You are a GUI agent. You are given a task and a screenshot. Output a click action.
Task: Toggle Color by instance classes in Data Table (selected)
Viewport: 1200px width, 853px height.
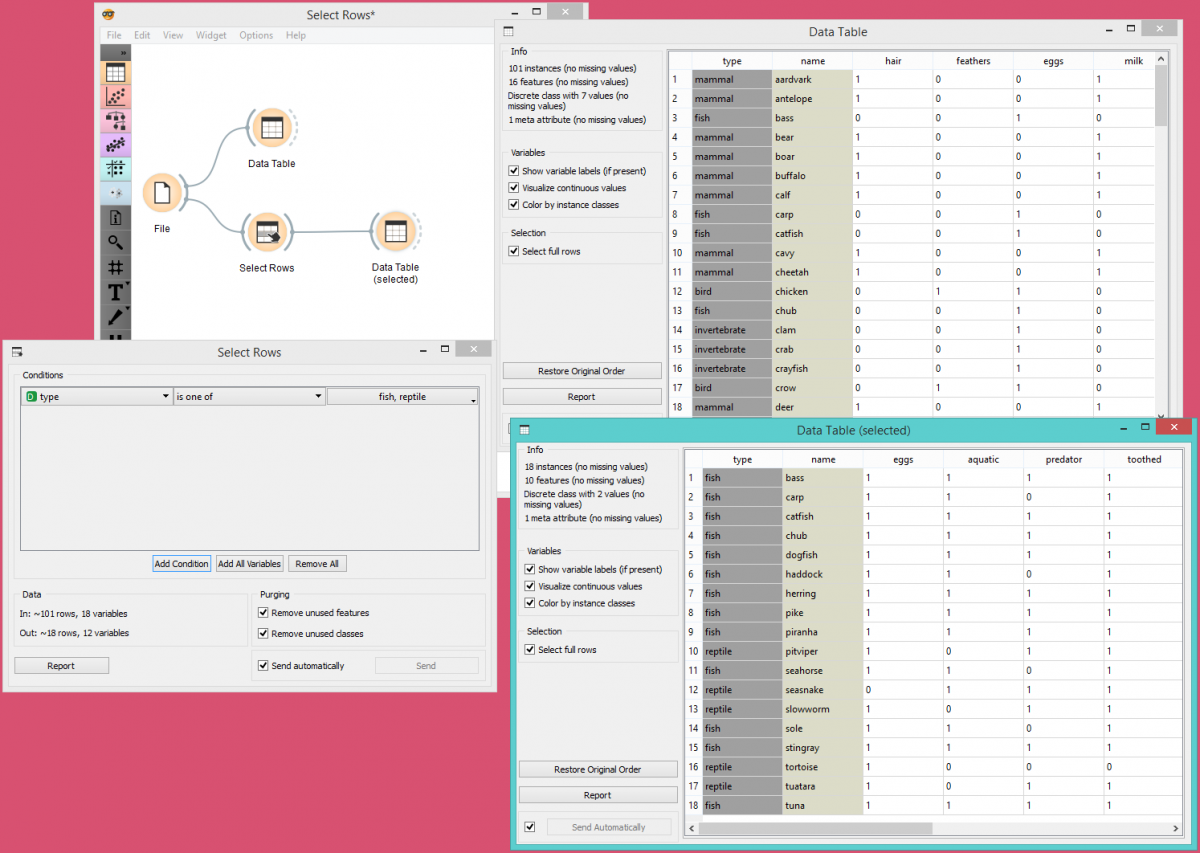[x=530, y=604]
